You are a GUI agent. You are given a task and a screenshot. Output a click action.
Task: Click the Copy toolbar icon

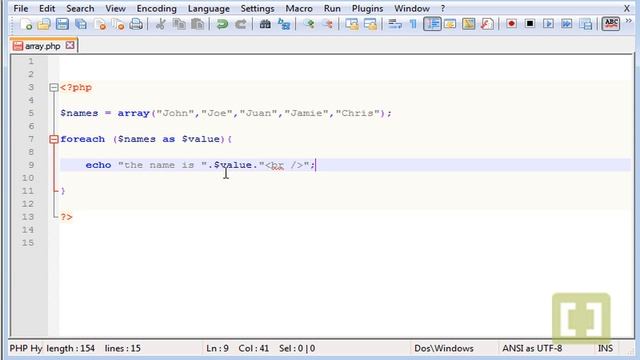coord(179,24)
